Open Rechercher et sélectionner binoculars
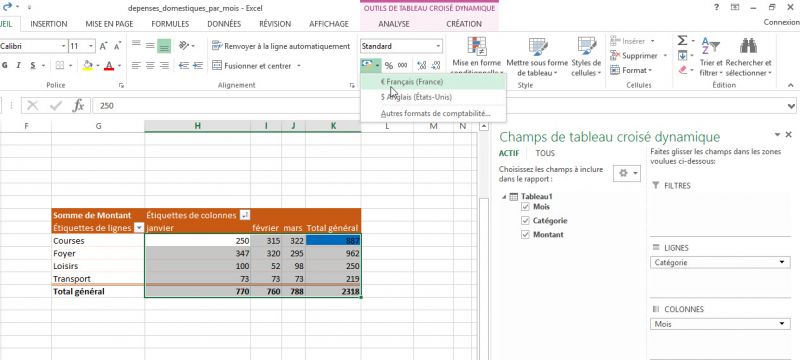 [748, 57]
